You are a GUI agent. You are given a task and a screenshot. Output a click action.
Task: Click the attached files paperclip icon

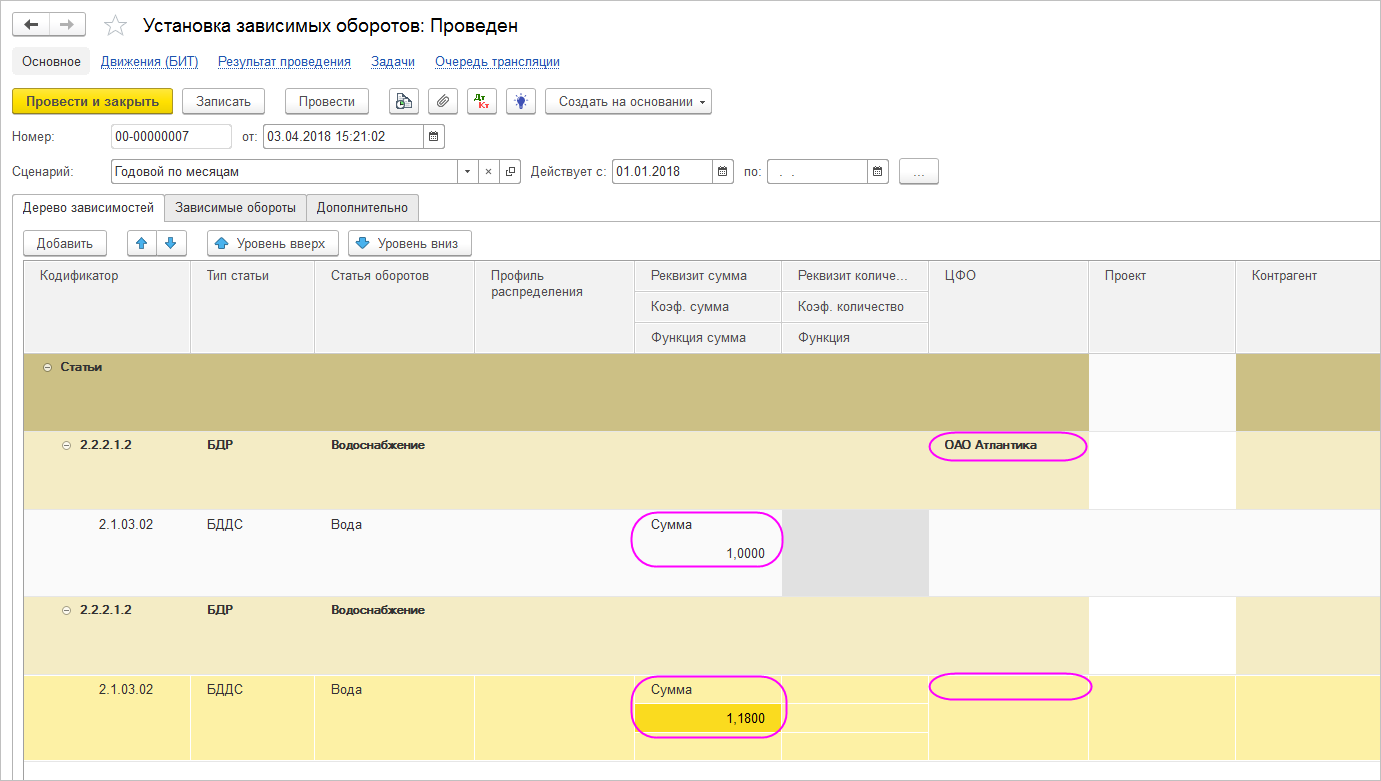443,101
